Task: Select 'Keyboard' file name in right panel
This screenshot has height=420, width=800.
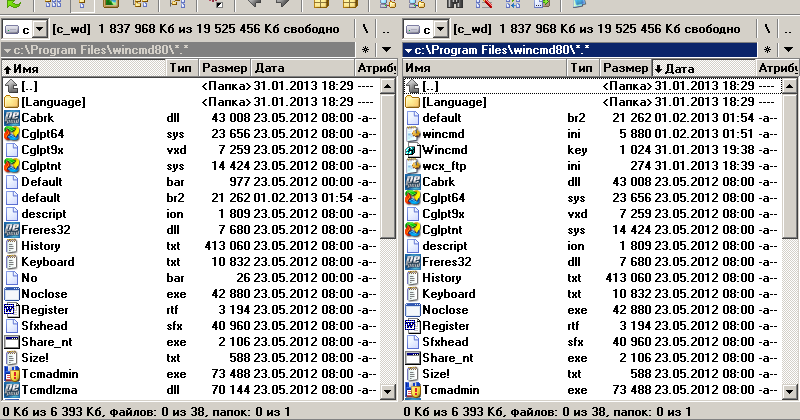Action: coord(448,294)
